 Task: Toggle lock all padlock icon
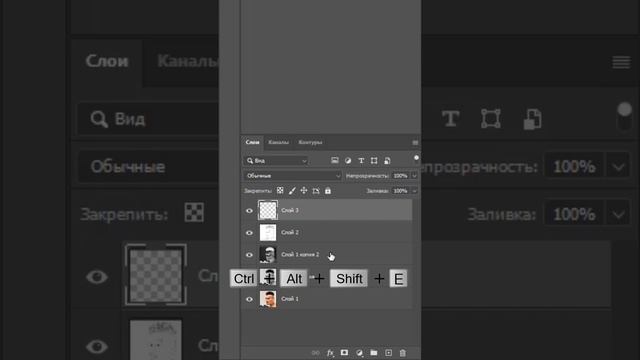(328, 191)
